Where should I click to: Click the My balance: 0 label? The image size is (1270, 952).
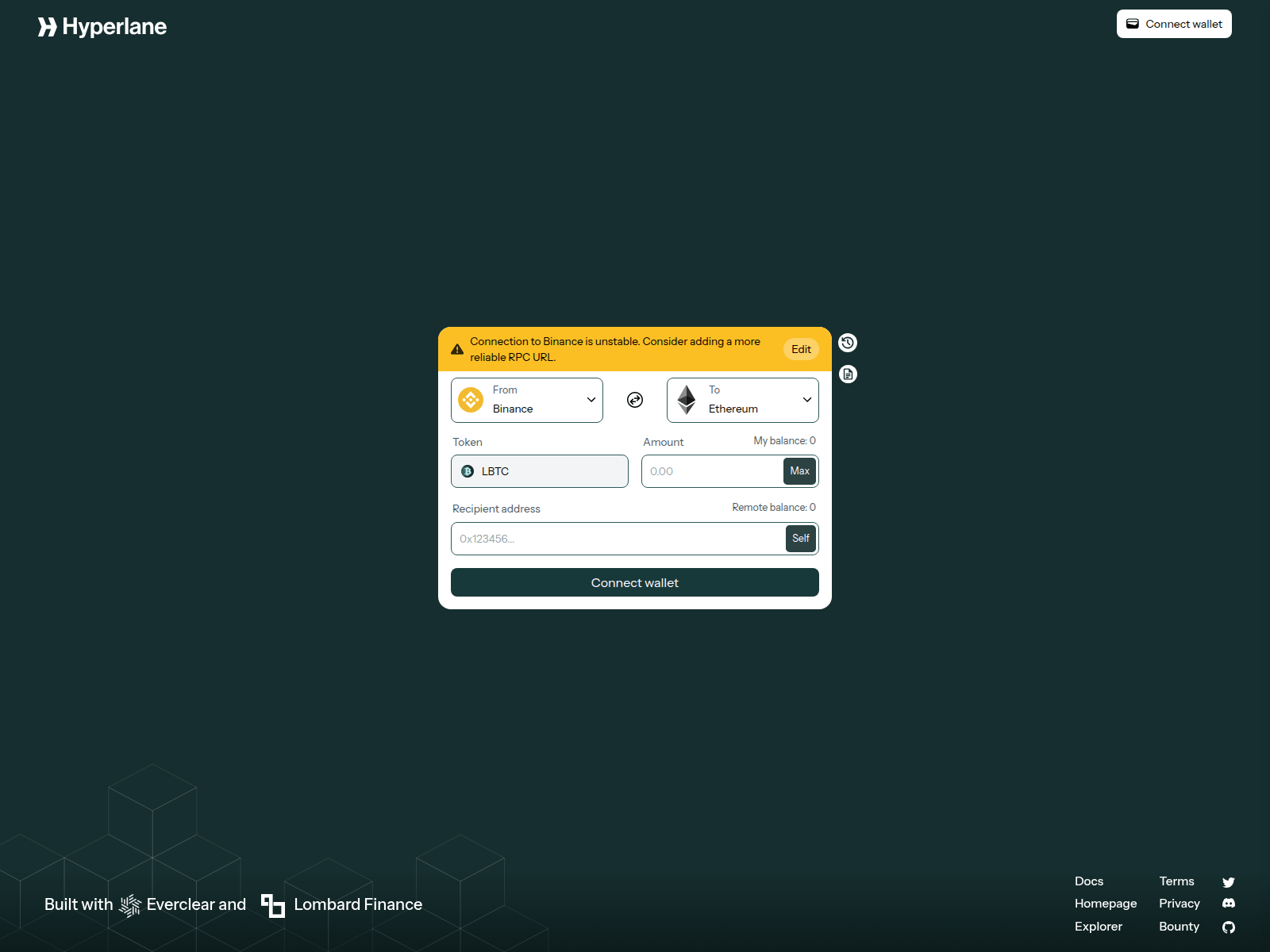784,440
